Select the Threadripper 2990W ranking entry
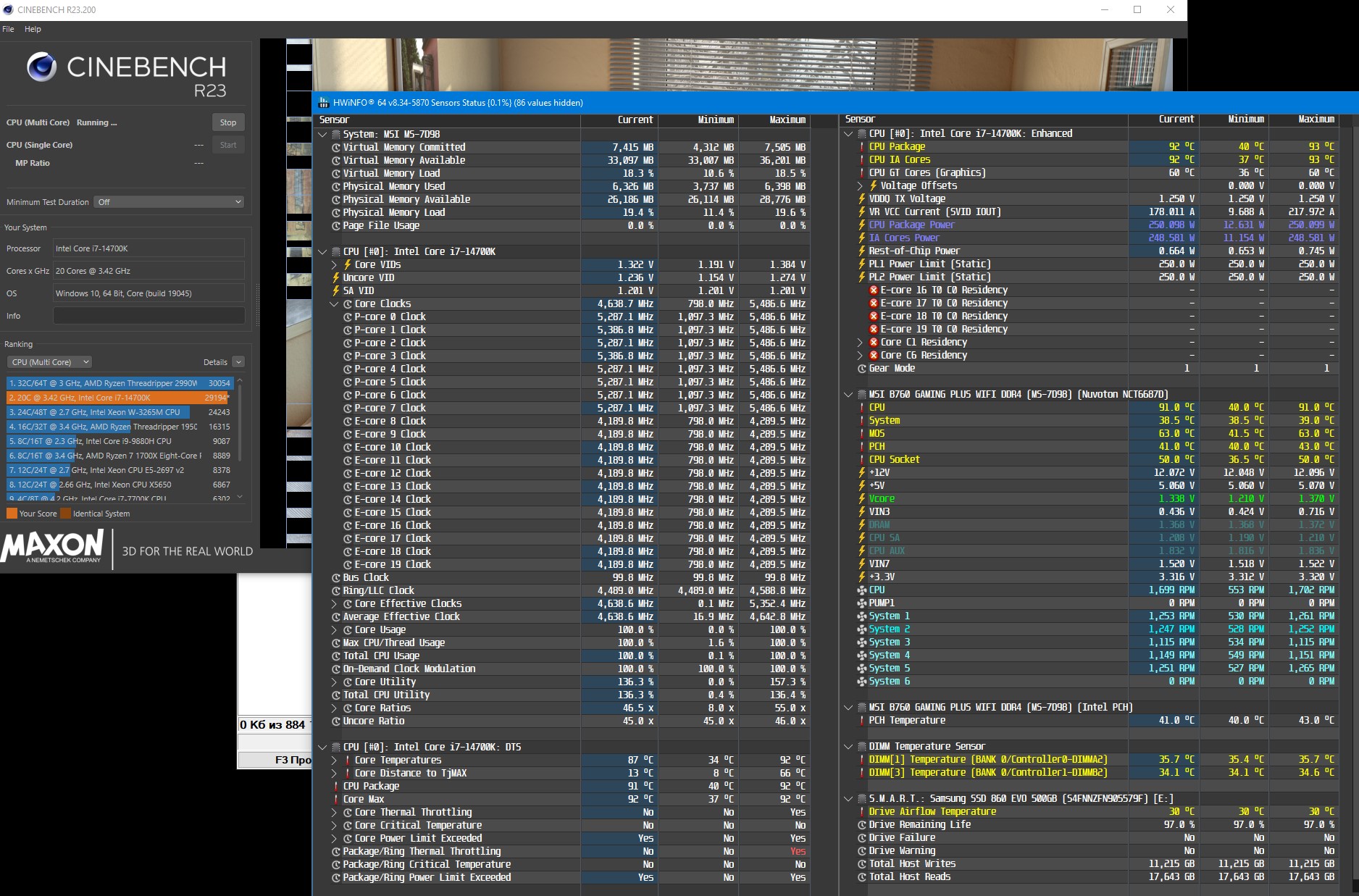This screenshot has width=1359, height=896. pos(120,383)
